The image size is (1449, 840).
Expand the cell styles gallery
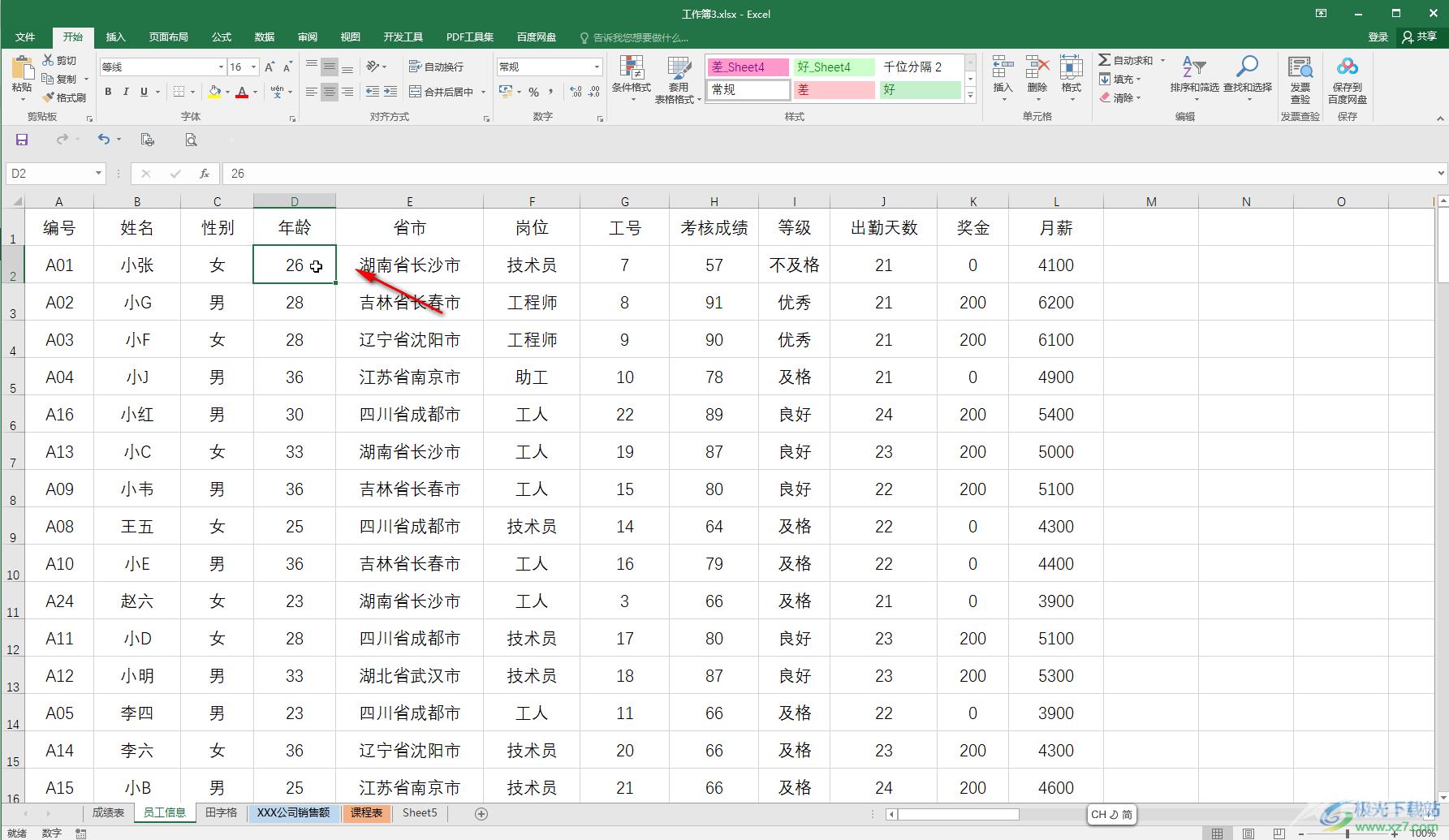point(970,95)
